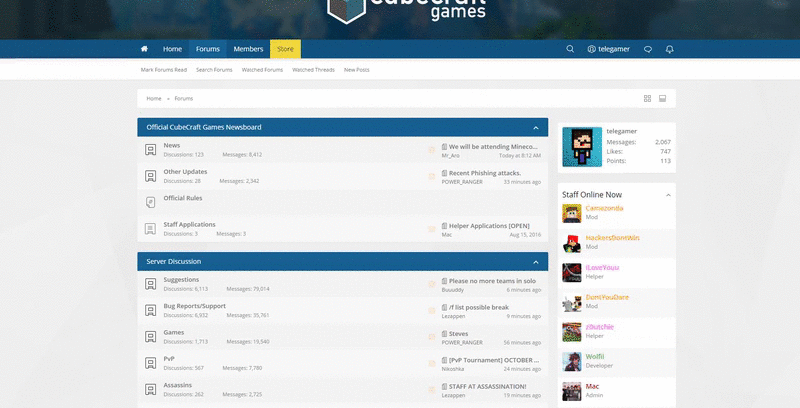Open the PvP forum link

(169, 359)
